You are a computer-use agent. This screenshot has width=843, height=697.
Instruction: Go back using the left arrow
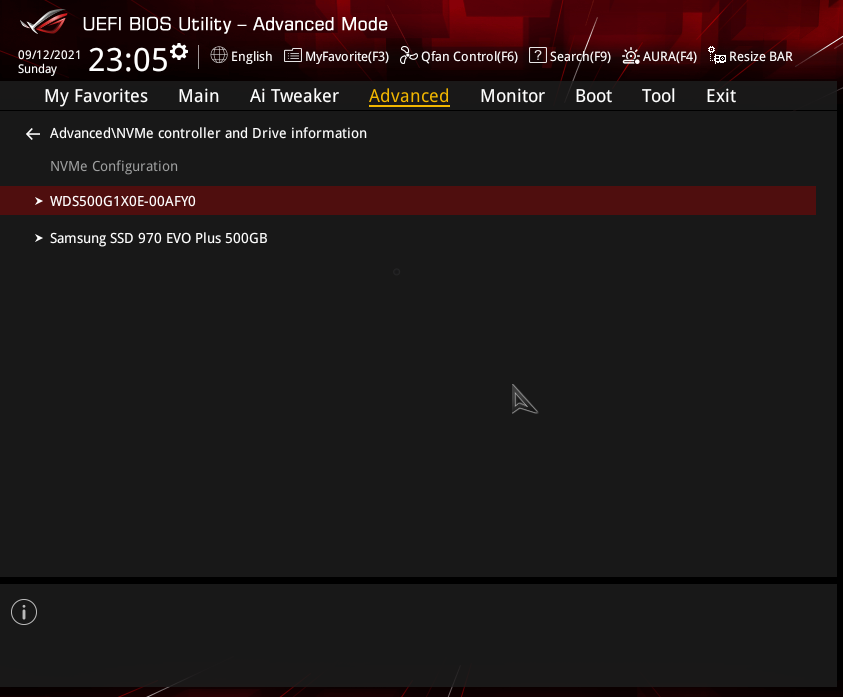(x=32, y=133)
